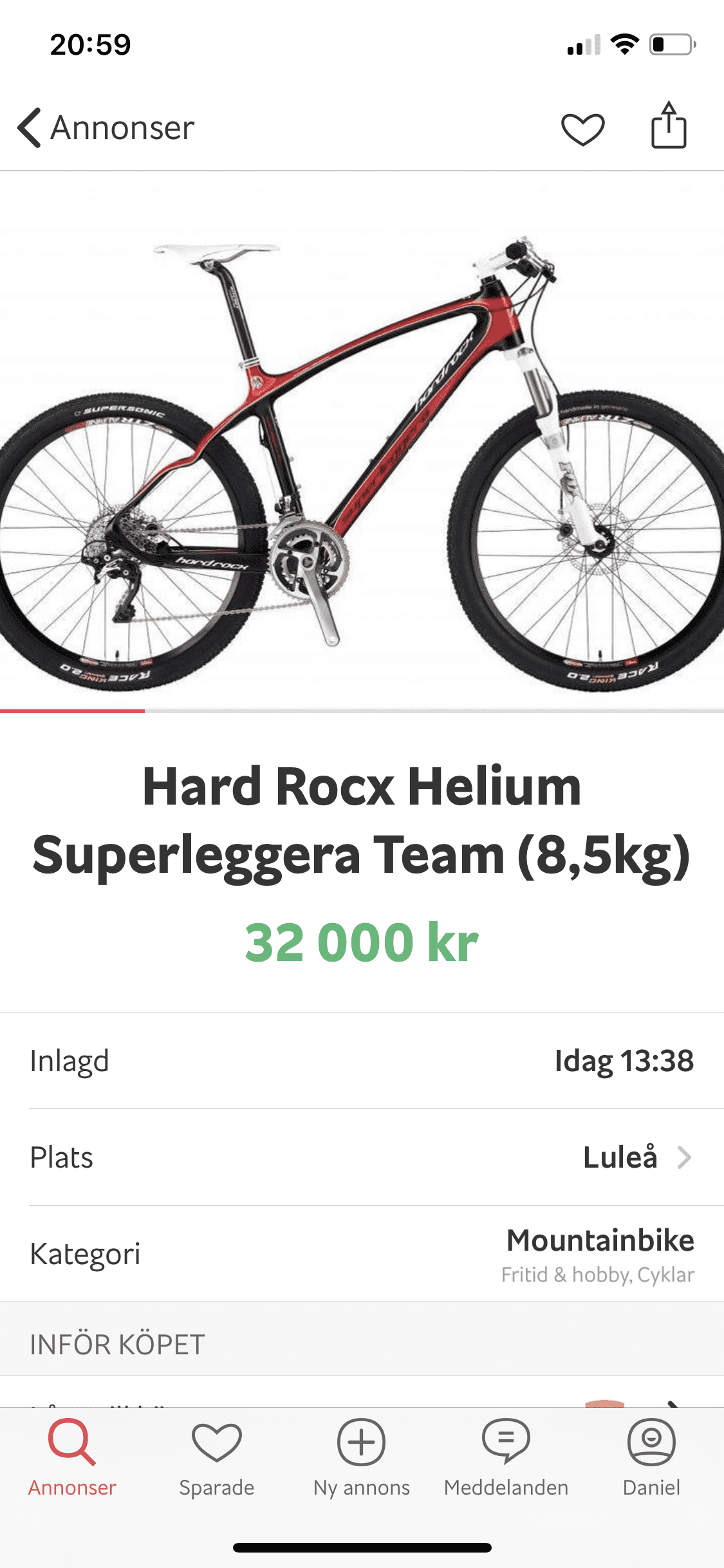Tap the Fritid & hobby, Cyklar subcategory
The width and height of the screenshot is (724, 1568).
pos(598,1274)
